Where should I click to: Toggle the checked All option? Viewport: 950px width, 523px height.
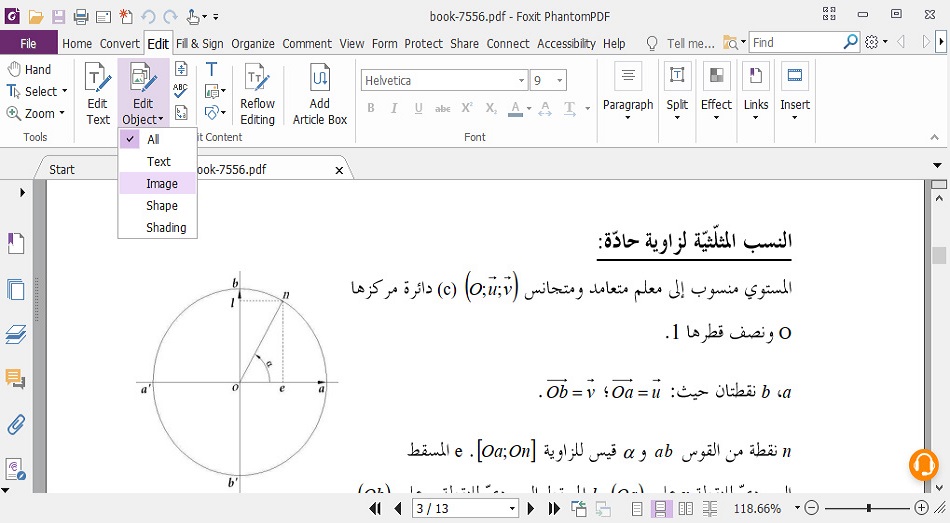153,139
